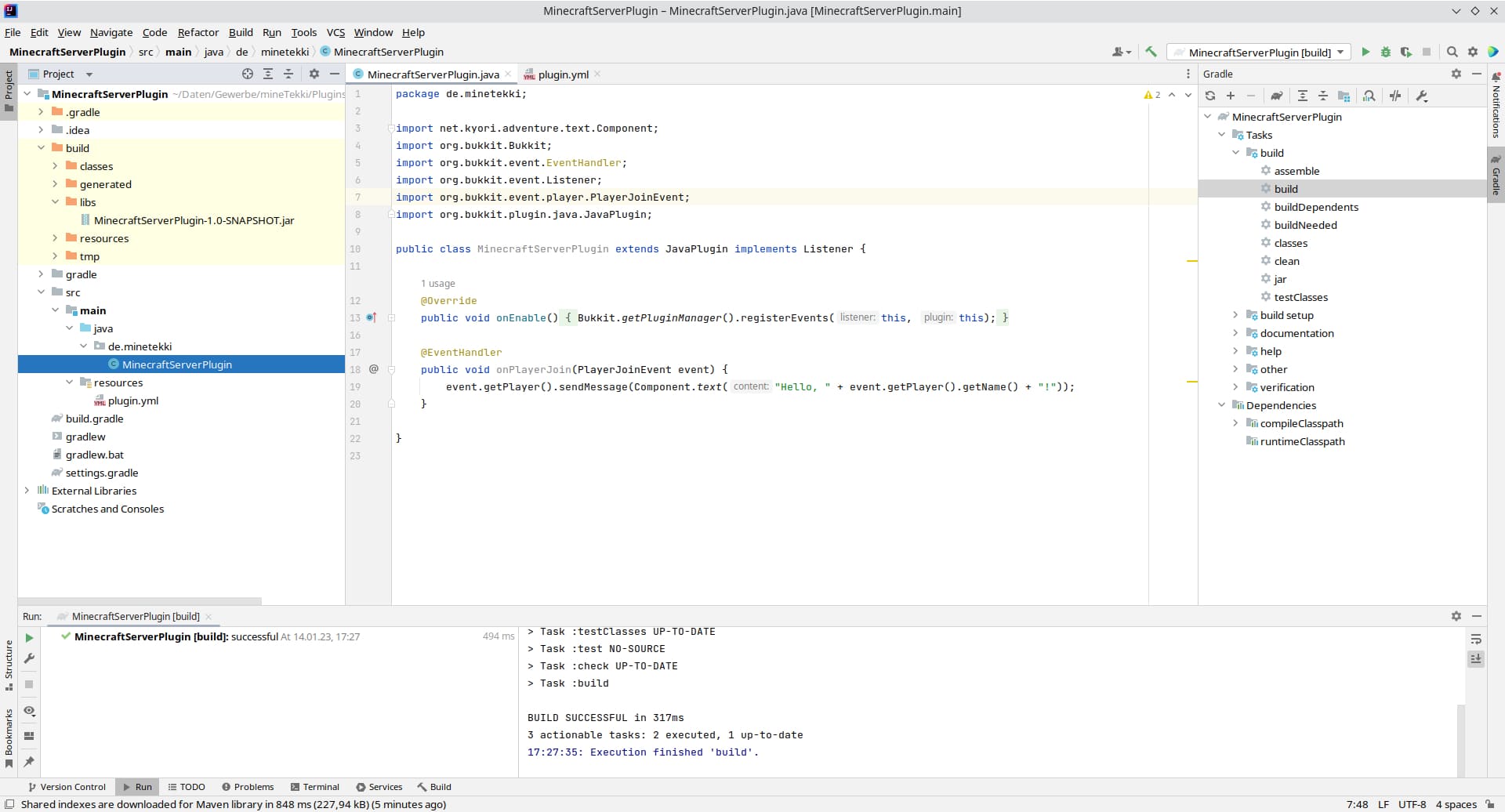
Task: Select build.gradle in project tree
Action: 94,419
